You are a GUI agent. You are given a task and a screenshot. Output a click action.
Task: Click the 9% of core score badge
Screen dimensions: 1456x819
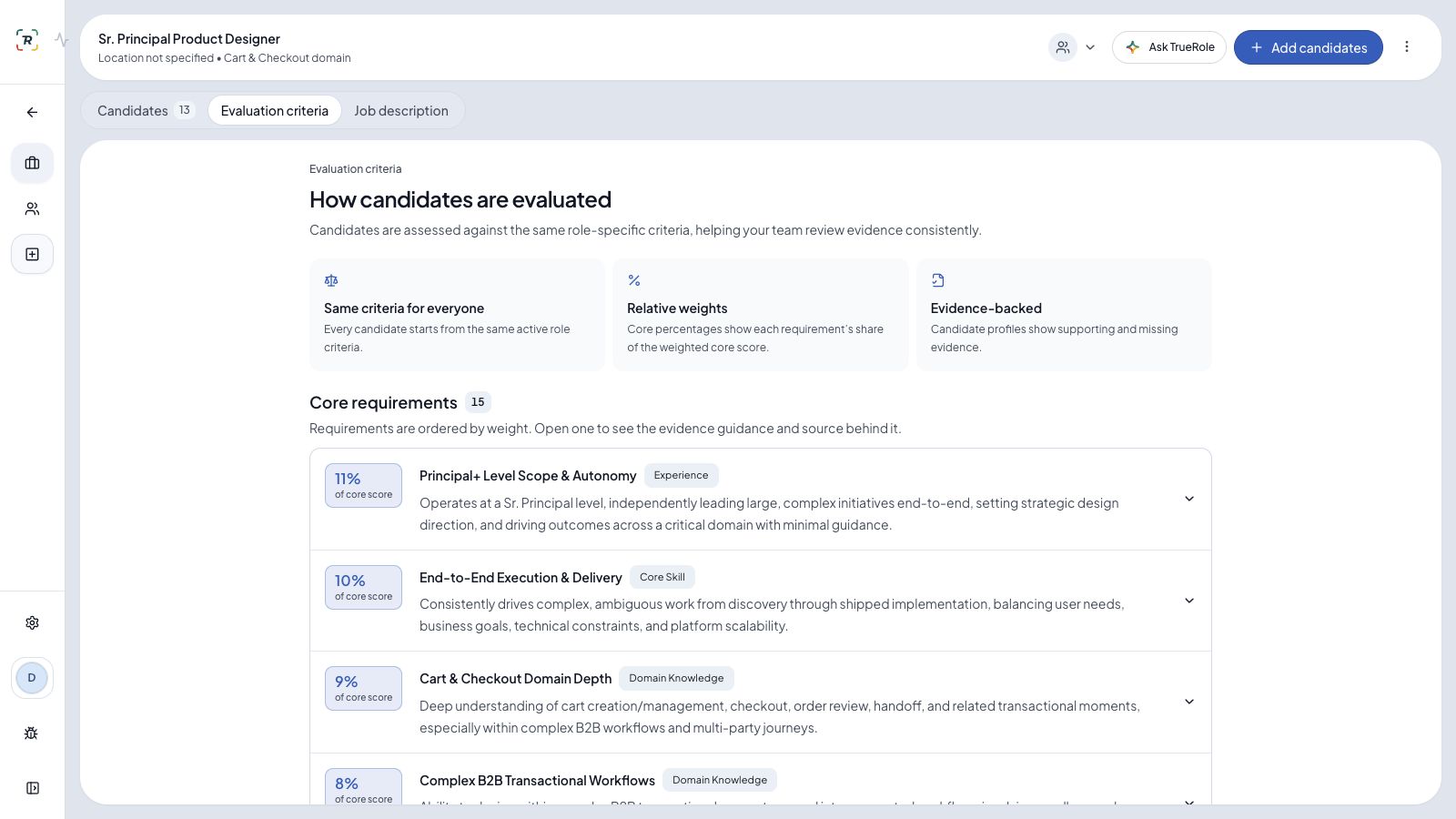click(363, 688)
